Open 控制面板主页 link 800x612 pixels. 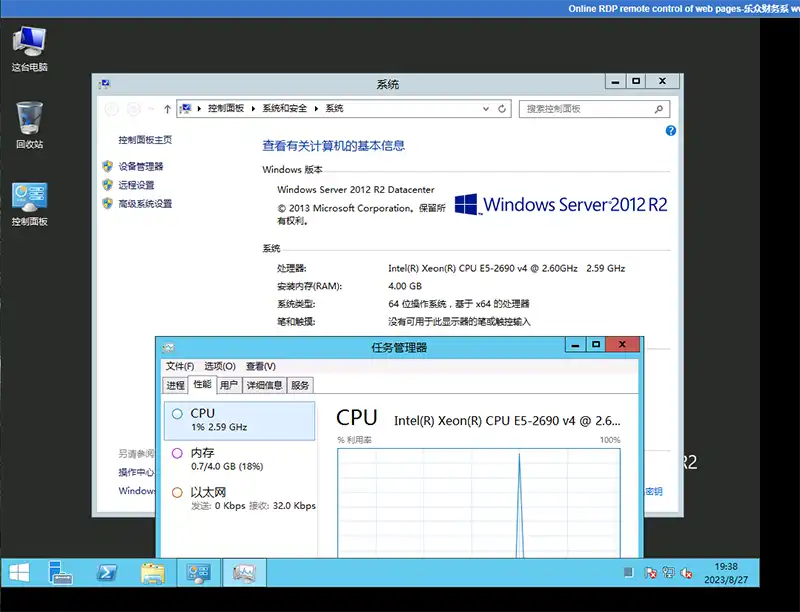pos(145,140)
